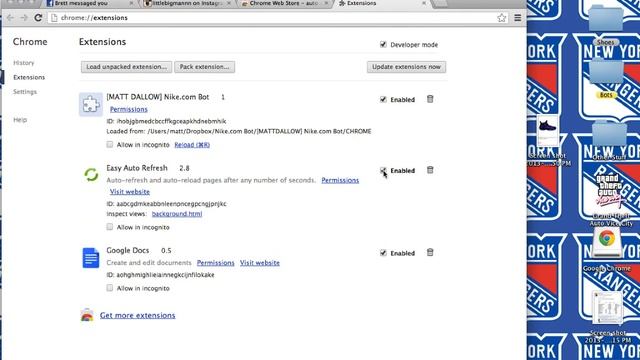
Task: Toggle the Developer mode checkbox
Action: [x=383, y=44]
